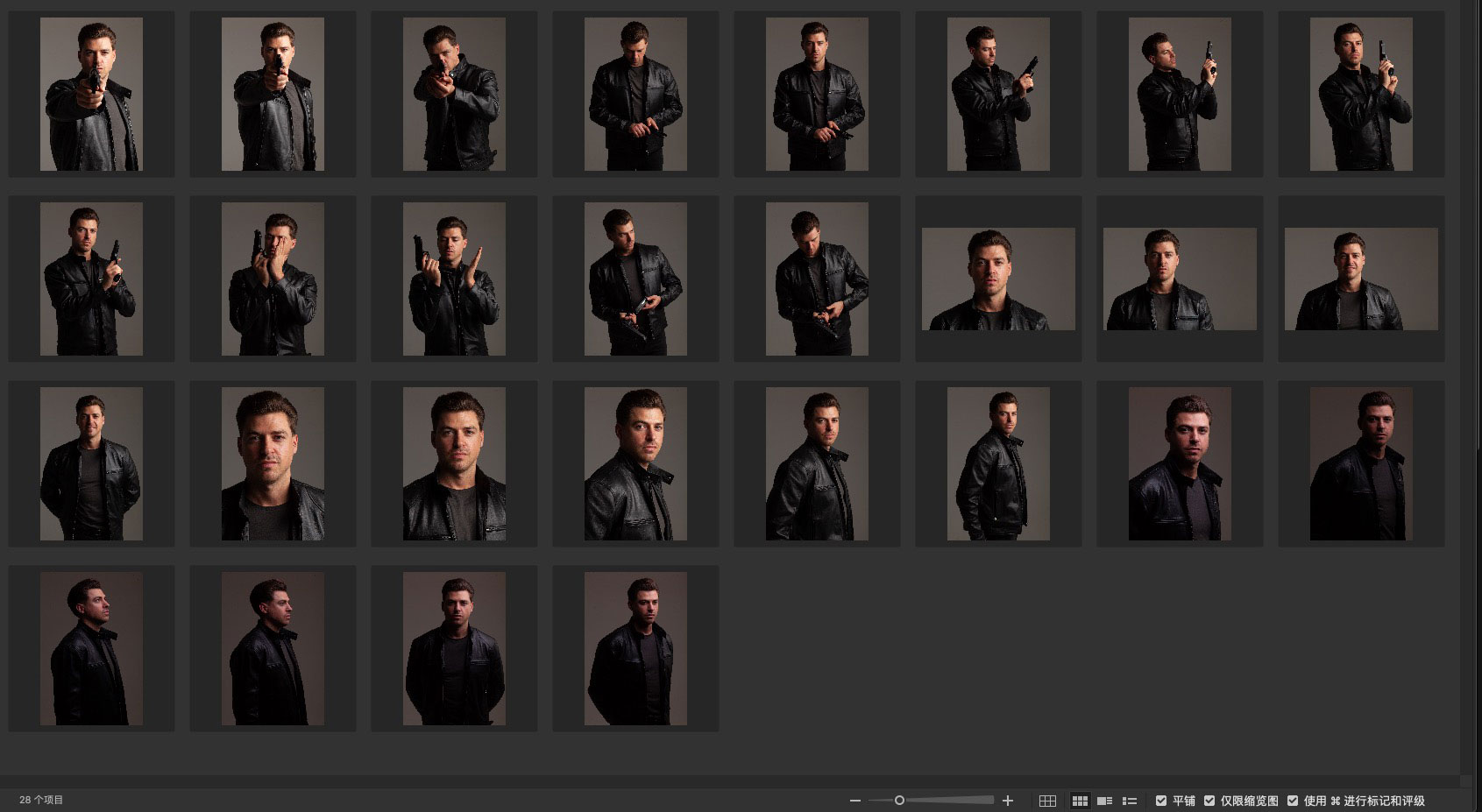Disable 使用 ⌘ 进行标记和评级 checkbox
The width and height of the screenshot is (1482, 812).
1293,801
